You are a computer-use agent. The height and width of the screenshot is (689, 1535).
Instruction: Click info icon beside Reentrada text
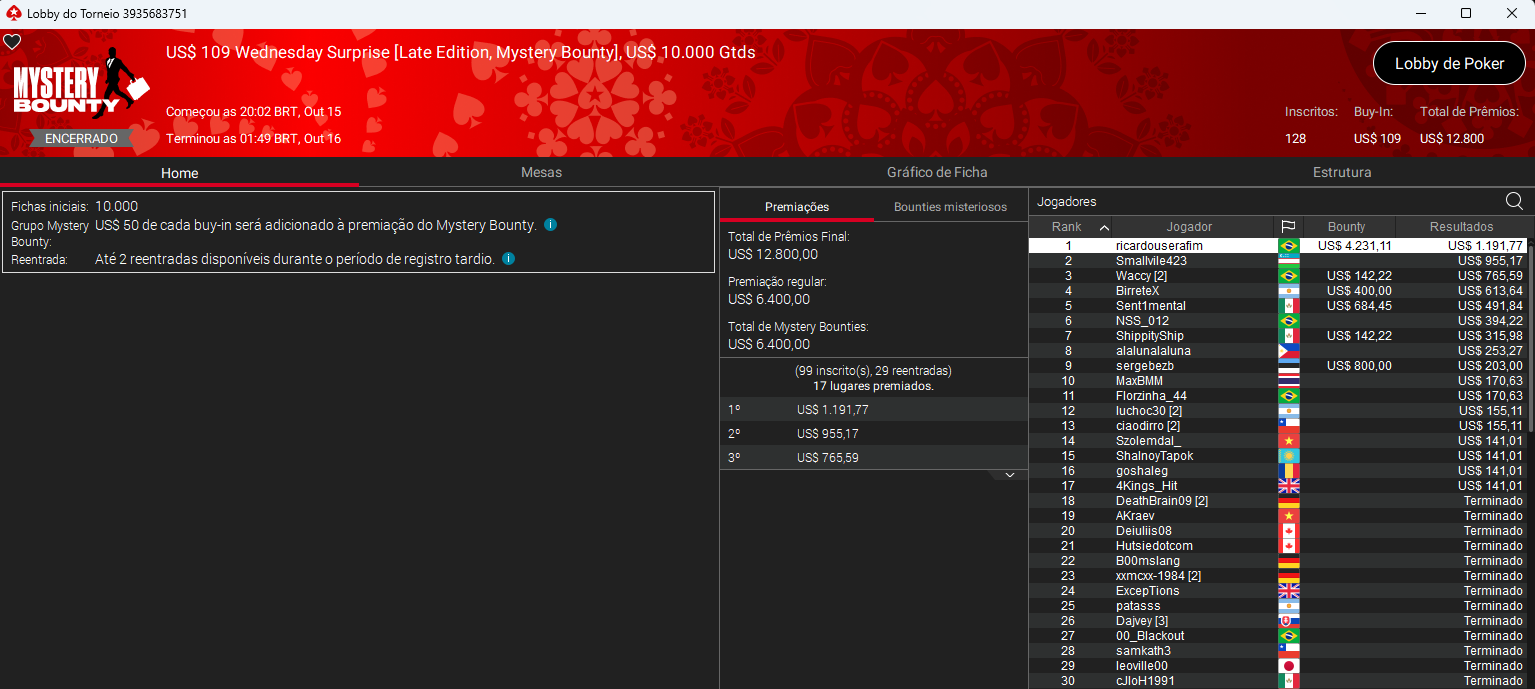point(508,259)
